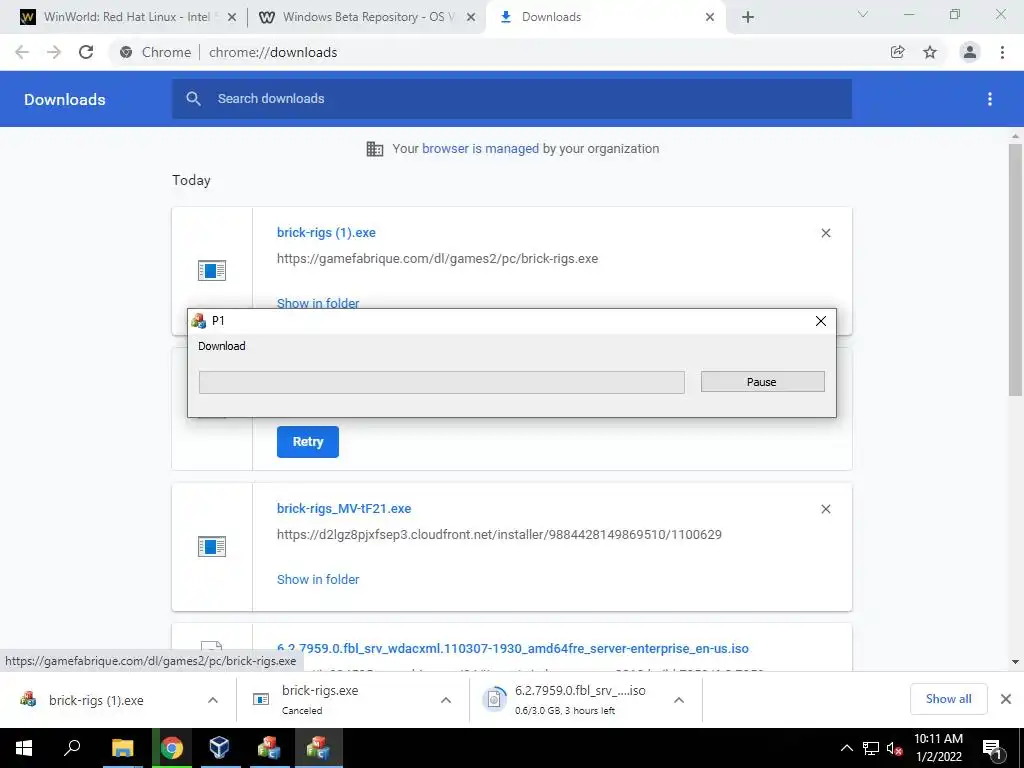Click file icon of brick-rigs_MV-tF21.exe entry
The width and height of the screenshot is (1024, 768).
(x=212, y=546)
